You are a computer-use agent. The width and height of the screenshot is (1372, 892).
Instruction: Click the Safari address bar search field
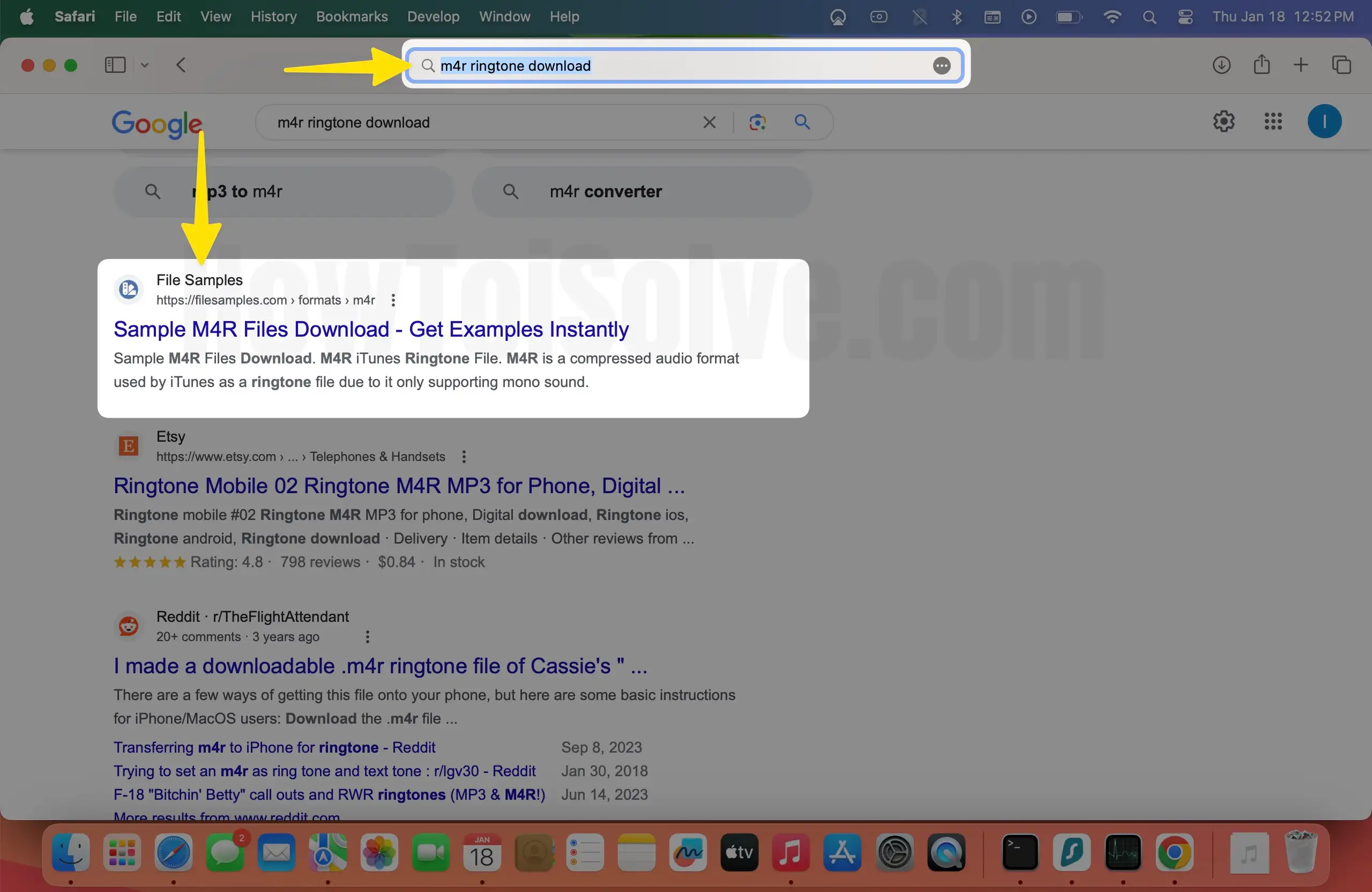[684, 66]
